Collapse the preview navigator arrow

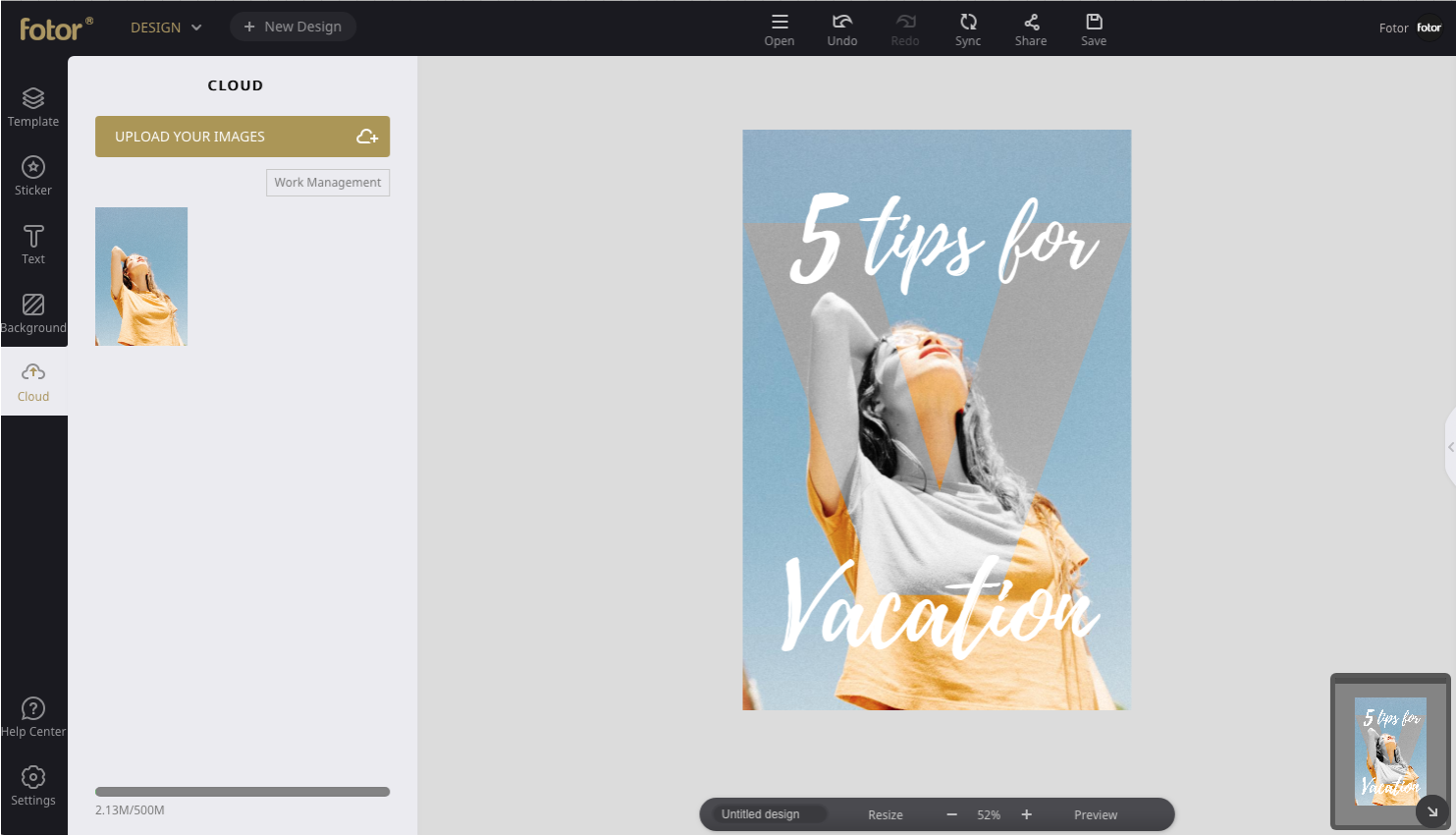[1432, 811]
